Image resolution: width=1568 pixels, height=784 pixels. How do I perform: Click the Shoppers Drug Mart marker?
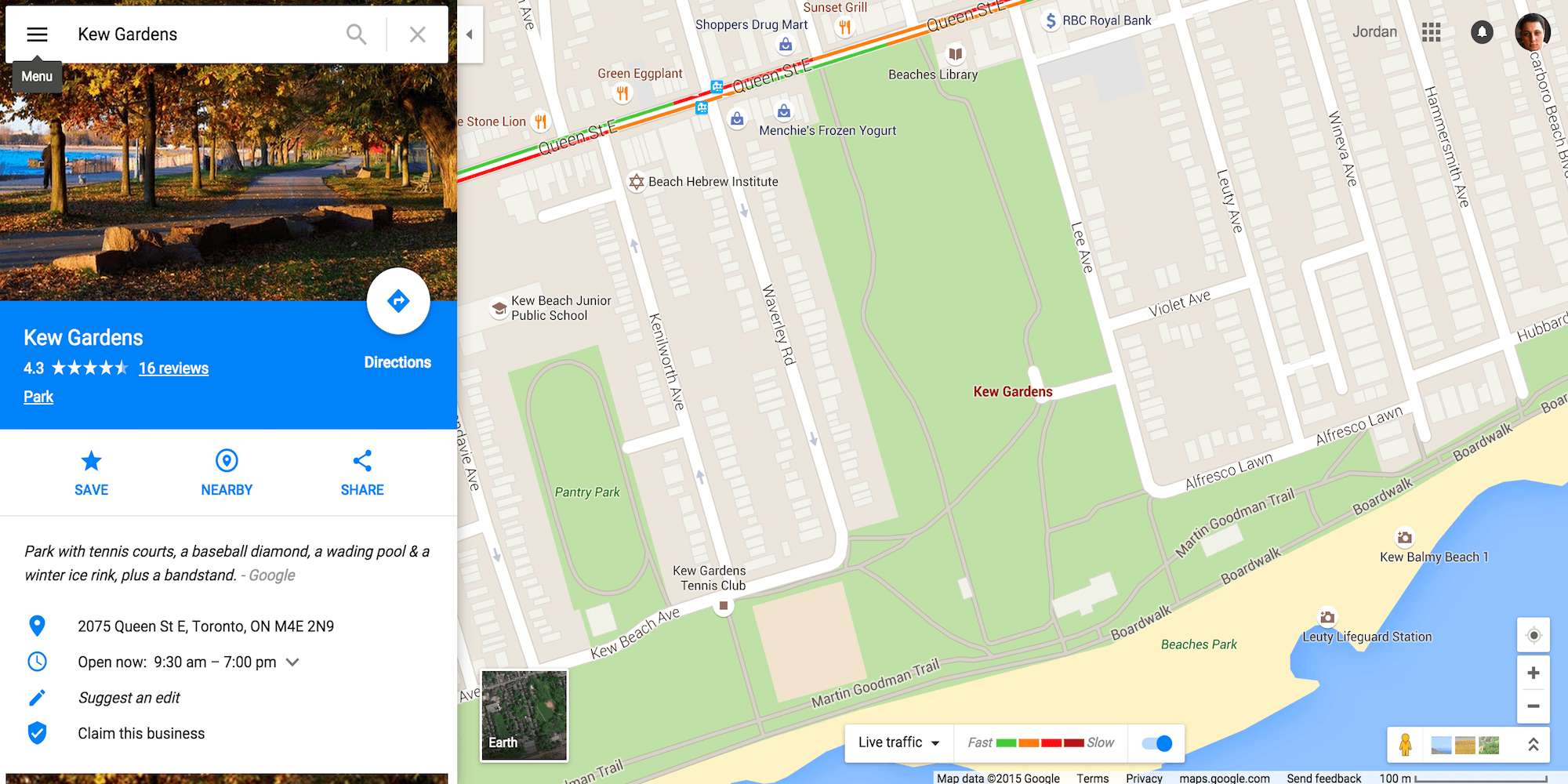[x=785, y=45]
